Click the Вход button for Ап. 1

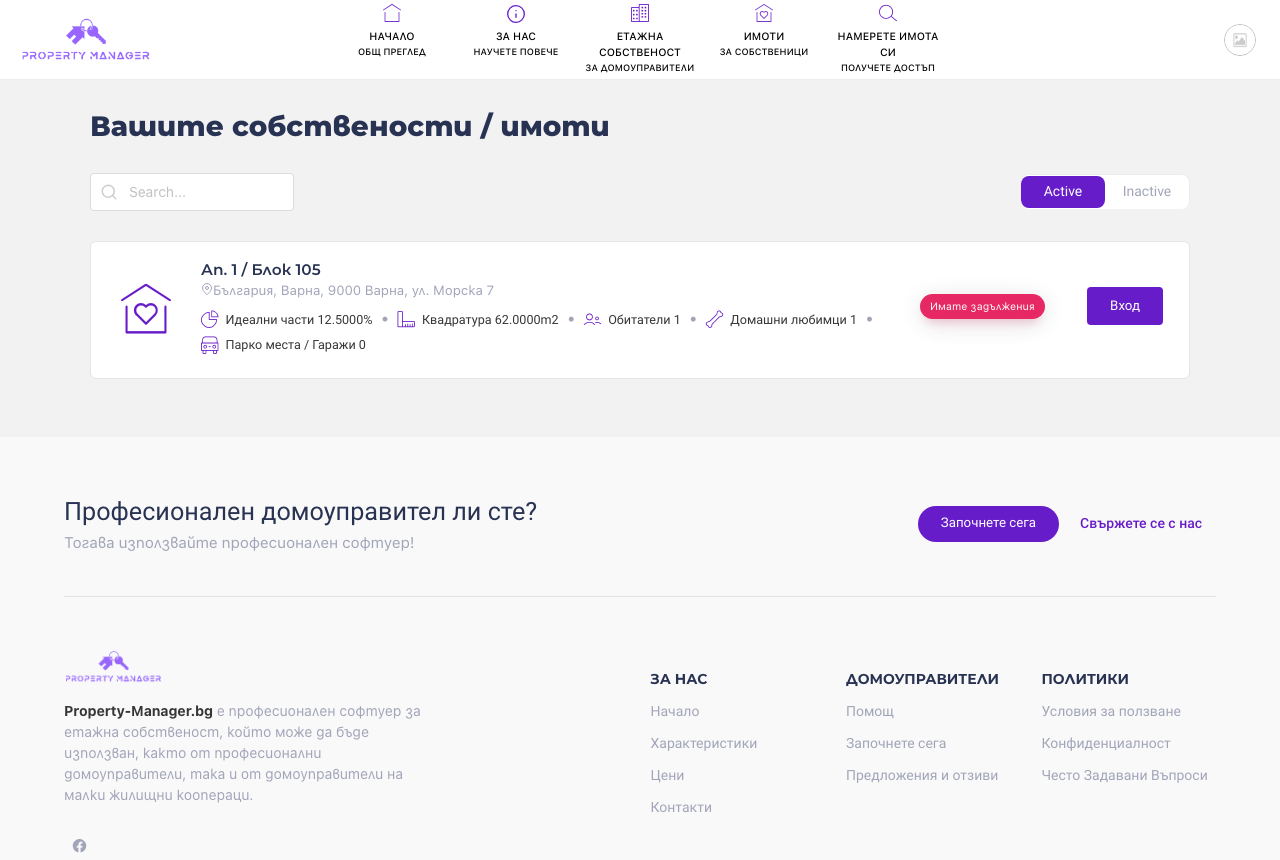click(x=1125, y=306)
